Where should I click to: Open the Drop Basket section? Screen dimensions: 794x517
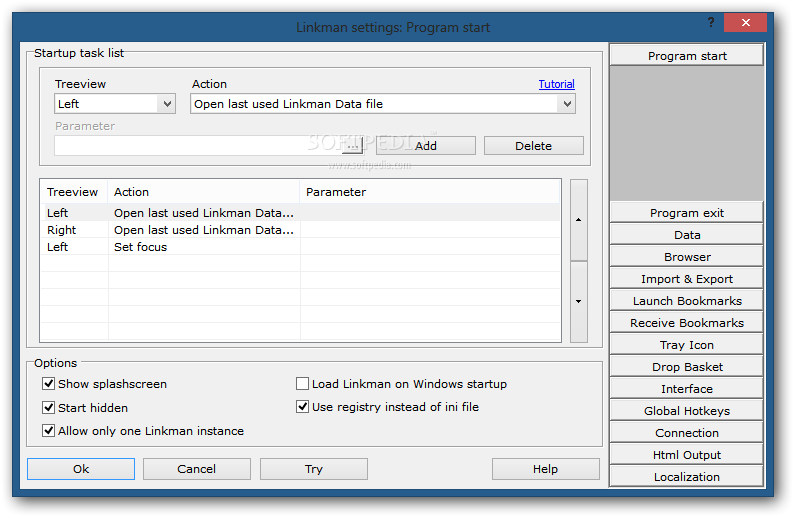687,367
